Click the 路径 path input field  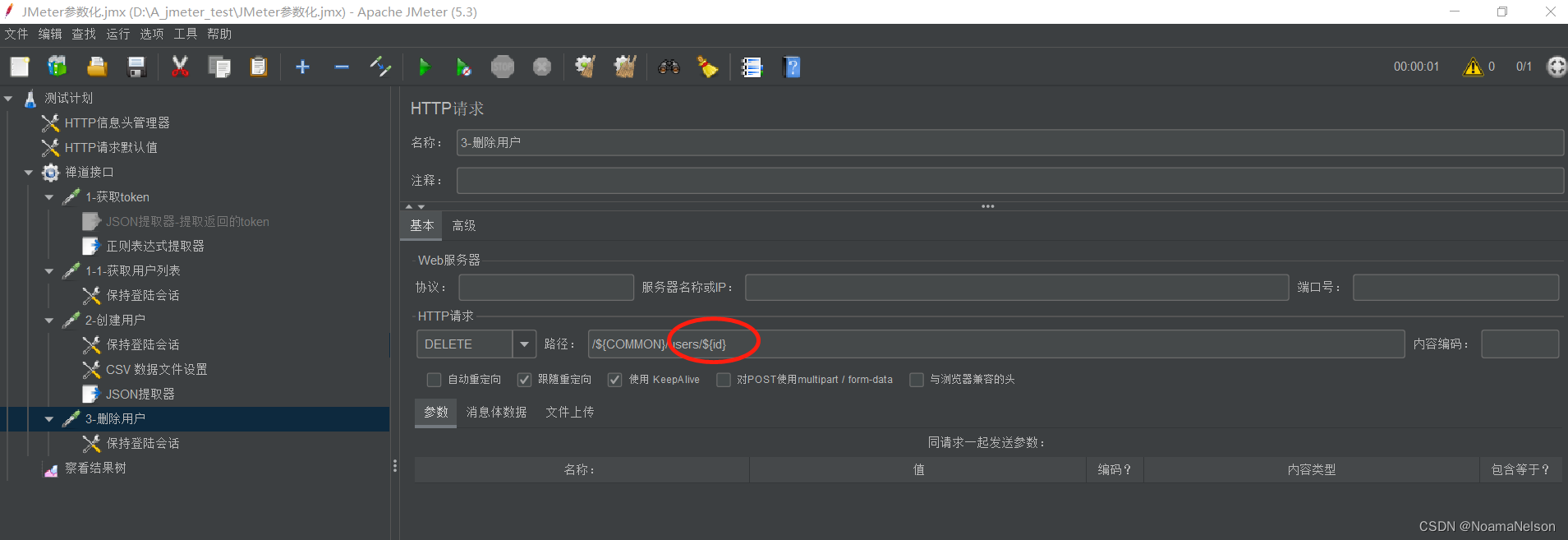point(996,344)
